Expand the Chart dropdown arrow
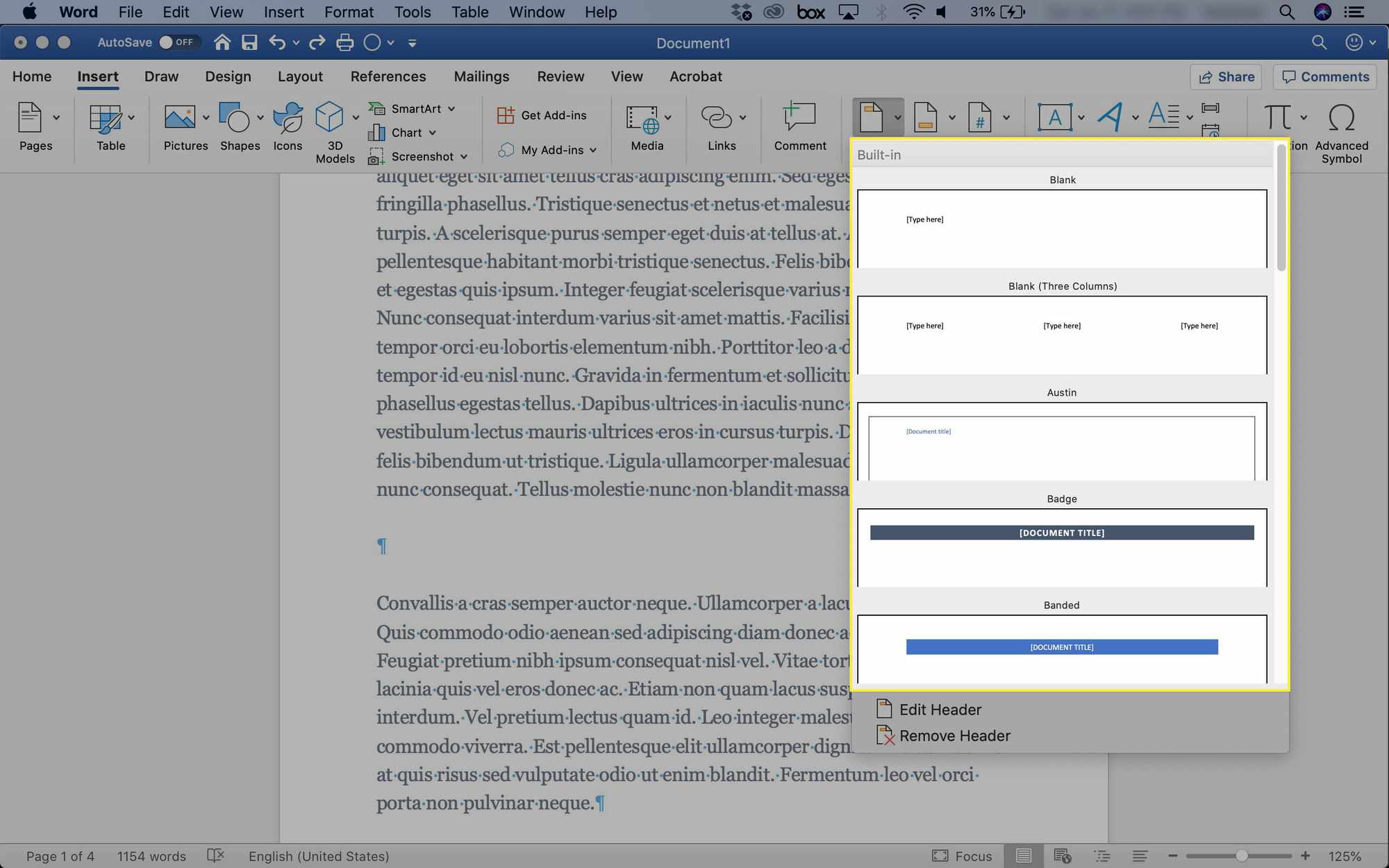 [429, 132]
